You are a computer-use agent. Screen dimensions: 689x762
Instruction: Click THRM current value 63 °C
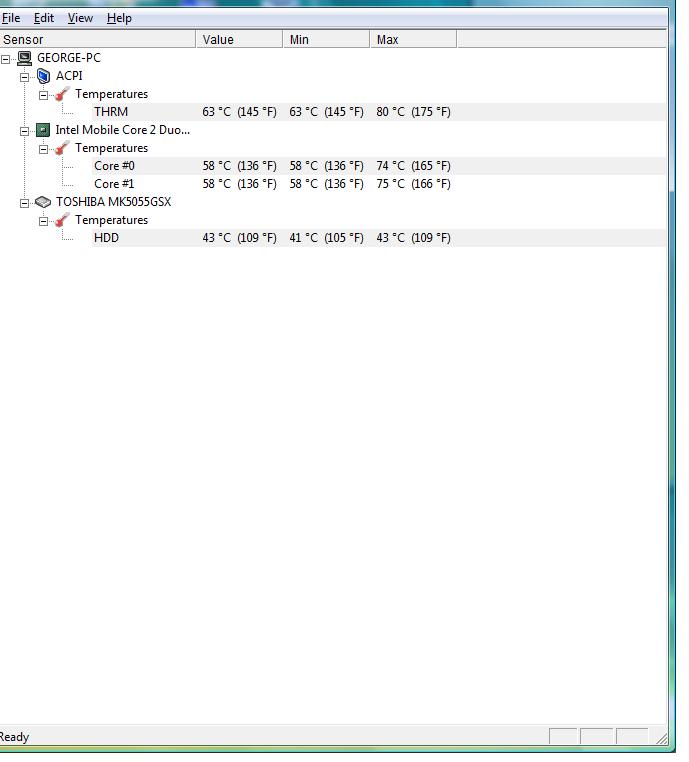240,112
